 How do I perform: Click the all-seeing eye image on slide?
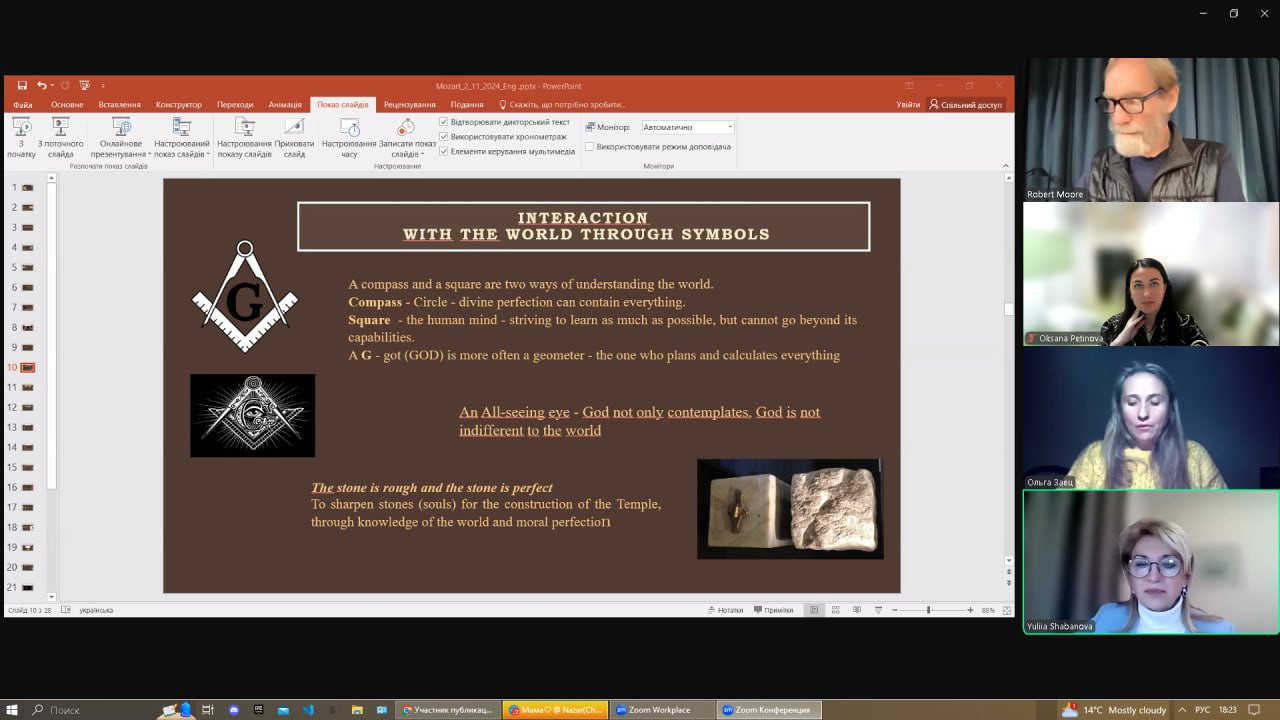coord(253,416)
